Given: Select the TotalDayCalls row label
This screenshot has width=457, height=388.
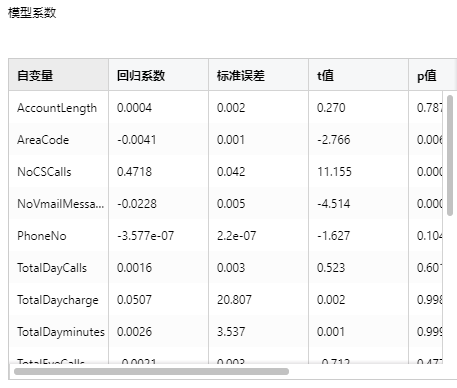Looking at the screenshot, I should (x=52, y=268).
